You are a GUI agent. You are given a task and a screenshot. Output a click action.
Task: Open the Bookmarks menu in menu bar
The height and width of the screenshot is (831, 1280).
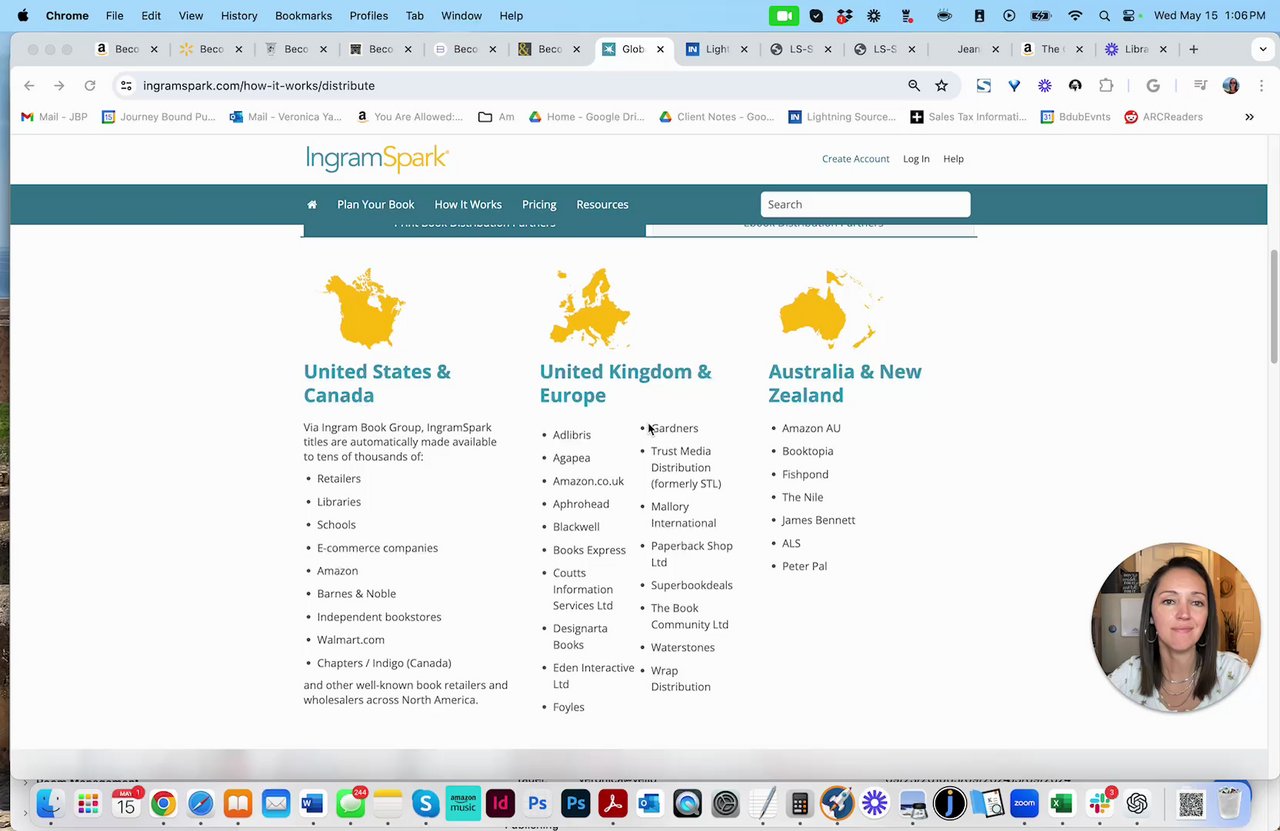click(303, 16)
